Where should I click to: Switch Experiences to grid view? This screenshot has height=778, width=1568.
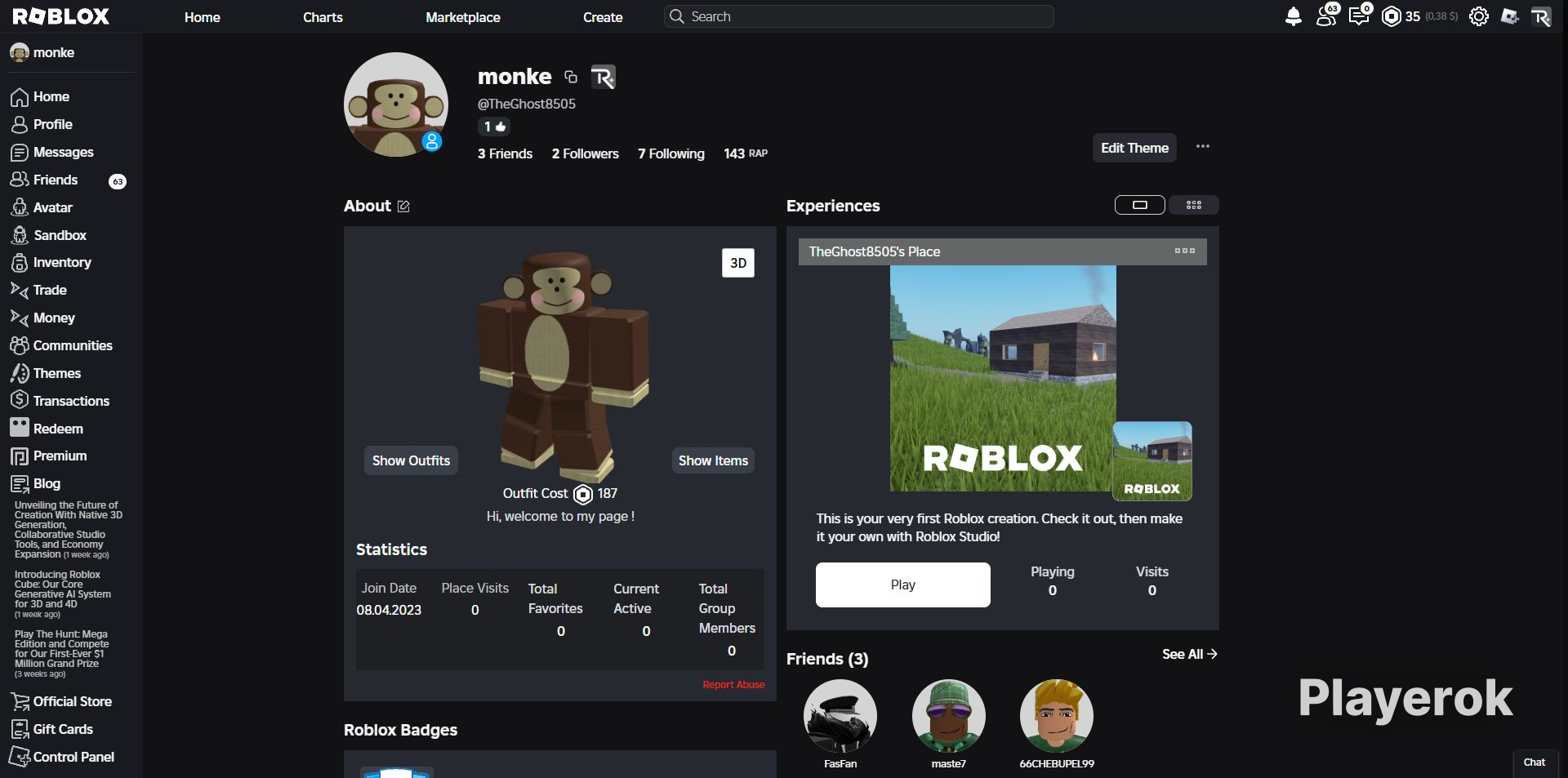coord(1194,205)
